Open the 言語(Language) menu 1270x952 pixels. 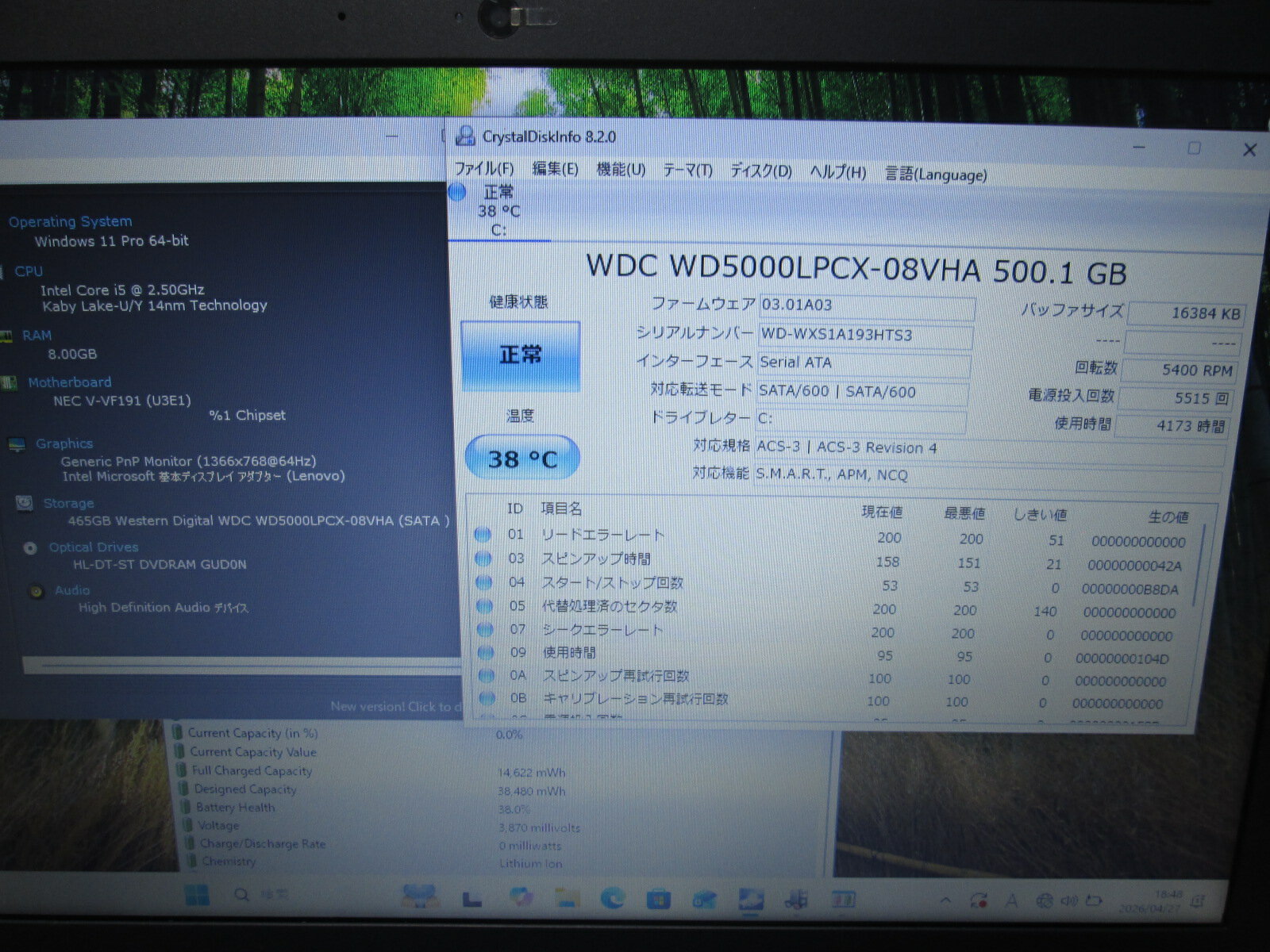(936, 174)
